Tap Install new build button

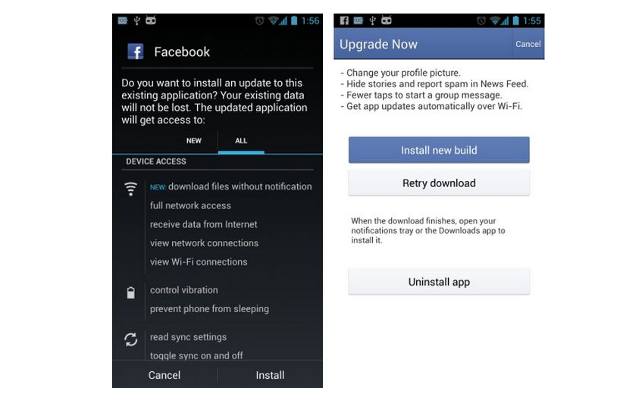439,150
